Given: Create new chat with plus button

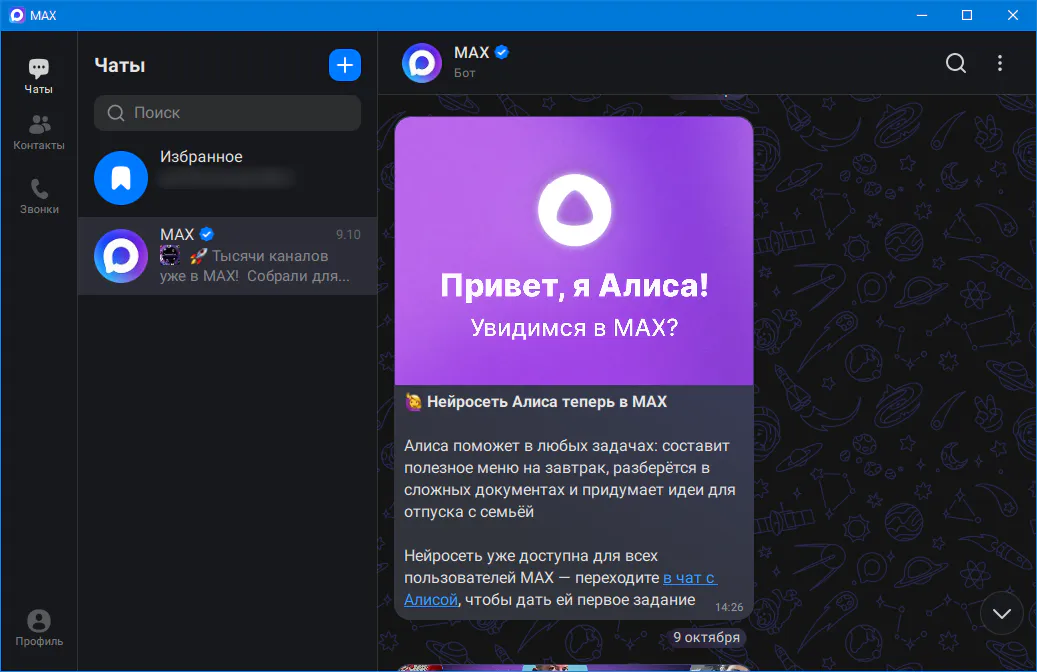Looking at the screenshot, I should tap(345, 65).
